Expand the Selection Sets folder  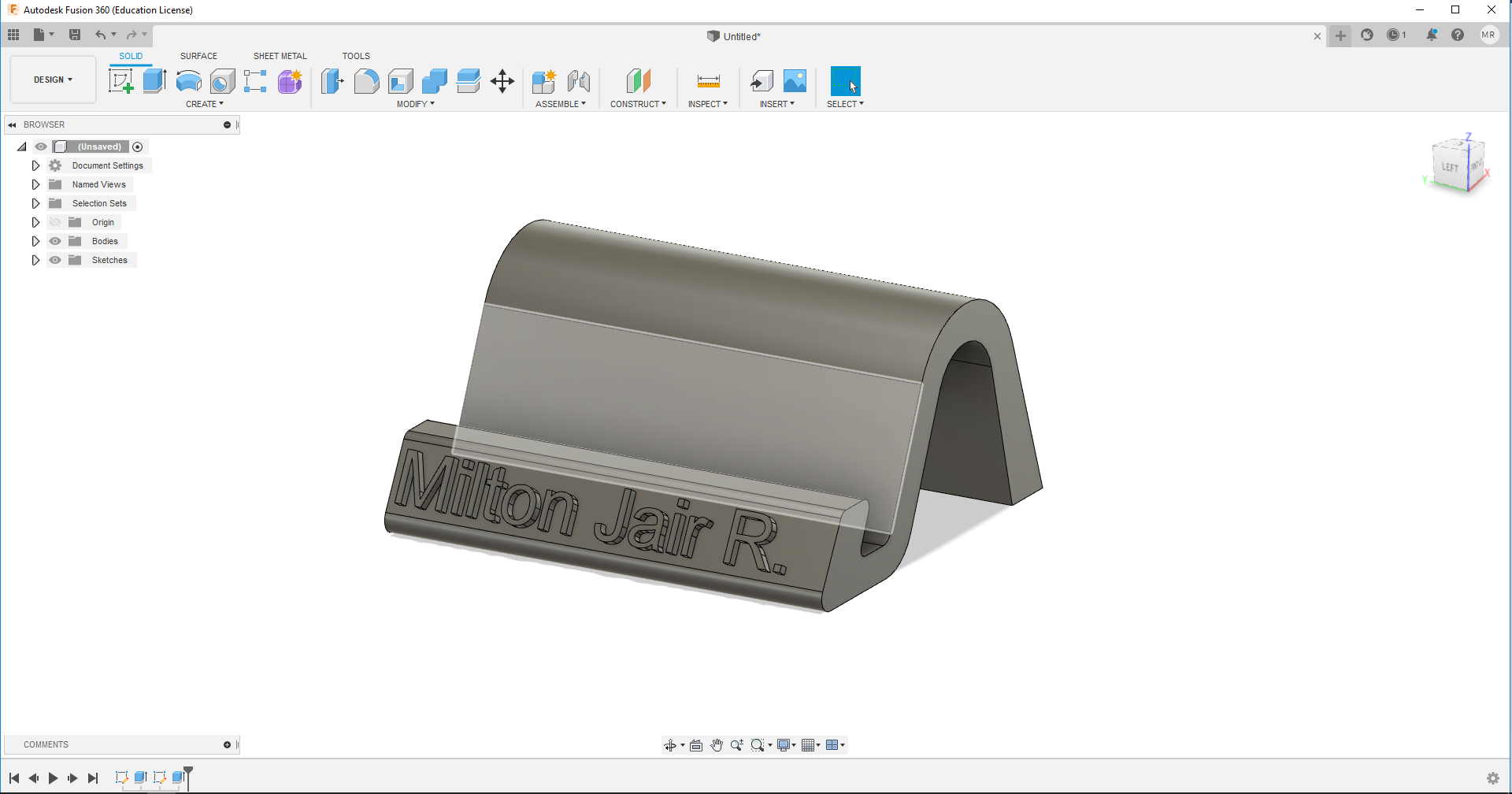tap(35, 203)
